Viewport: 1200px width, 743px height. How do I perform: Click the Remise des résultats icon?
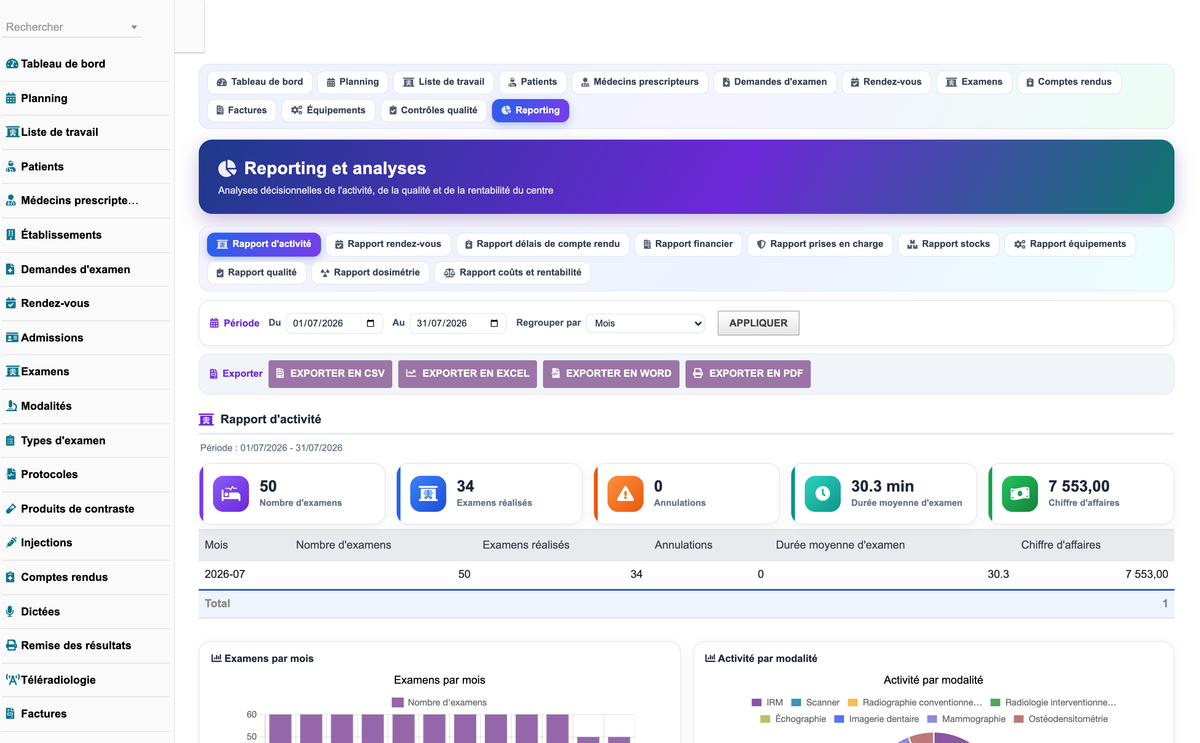[x=12, y=645]
